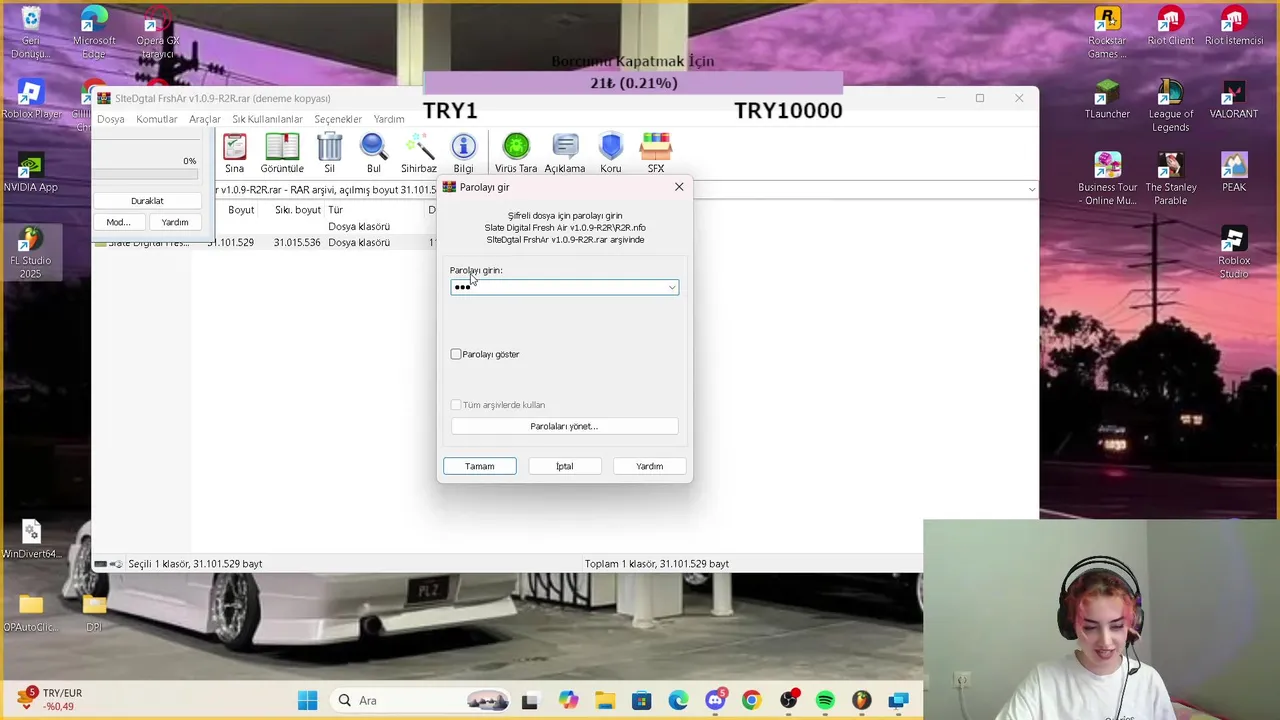The width and height of the screenshot is (1280, 720).
Task: Click Yardım button beside Mod...
Action: point(175,222)
